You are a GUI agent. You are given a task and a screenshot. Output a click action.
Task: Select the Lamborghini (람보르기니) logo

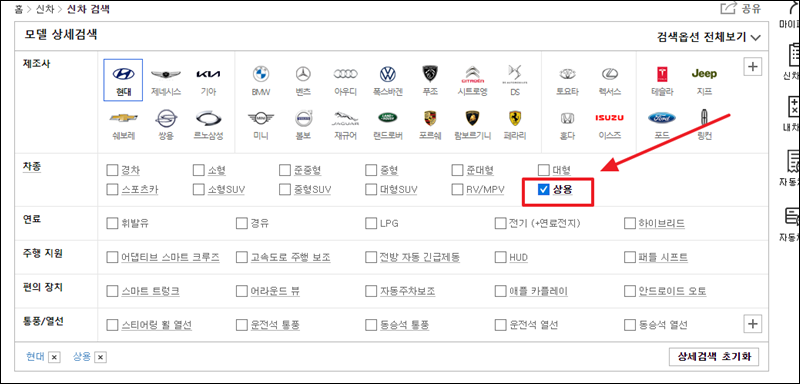472,118
